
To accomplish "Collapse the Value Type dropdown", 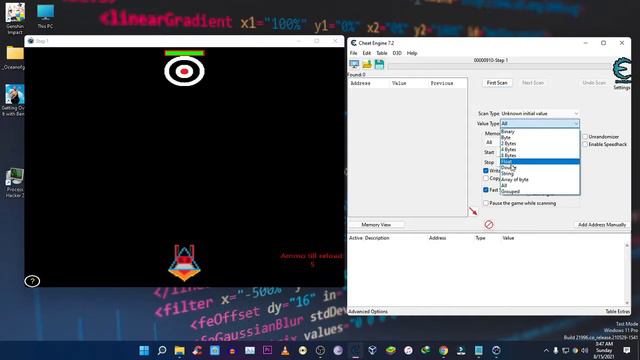I will click(x=540, y=123).
